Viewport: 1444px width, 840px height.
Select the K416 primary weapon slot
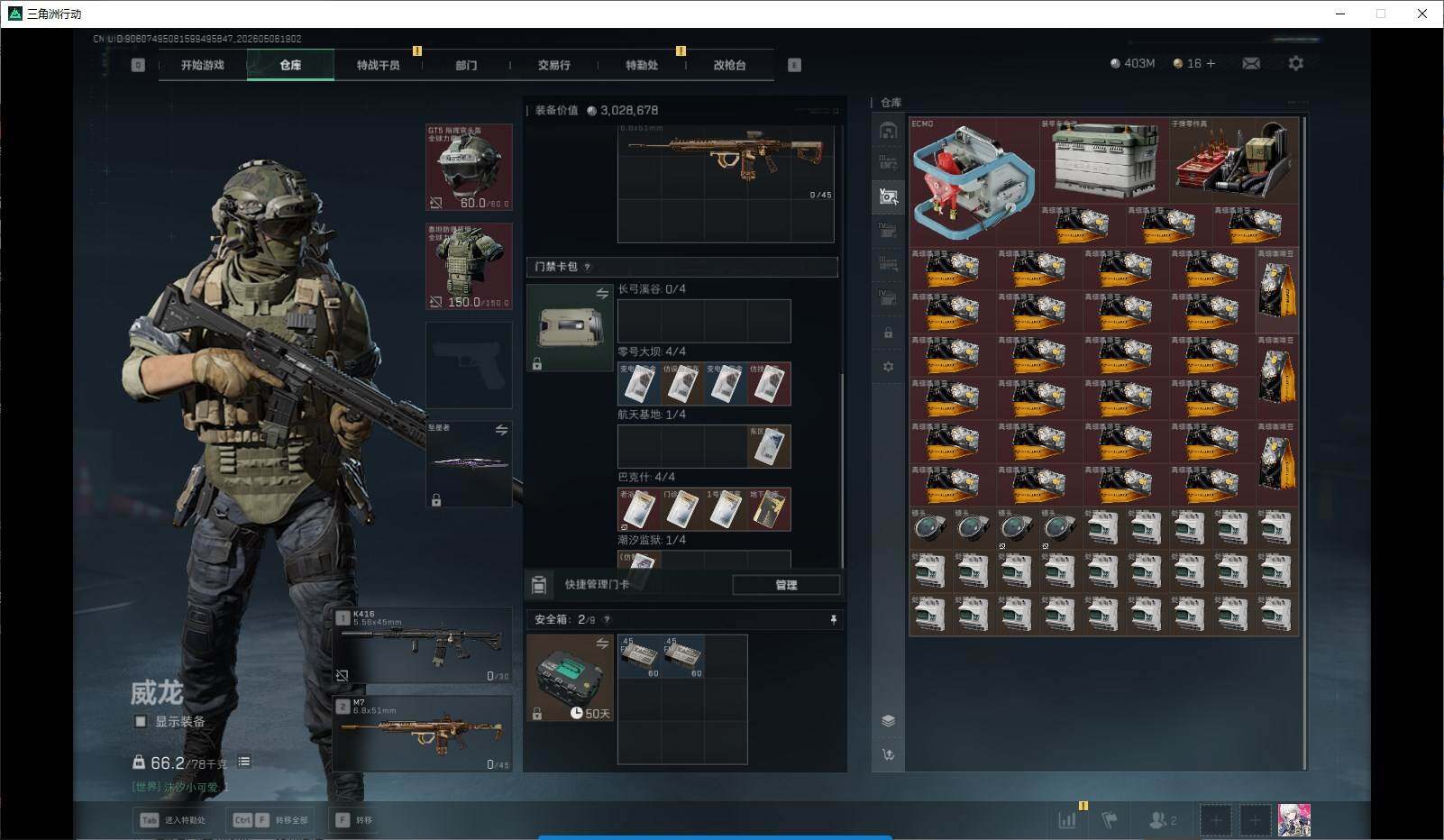pos(422,646)
